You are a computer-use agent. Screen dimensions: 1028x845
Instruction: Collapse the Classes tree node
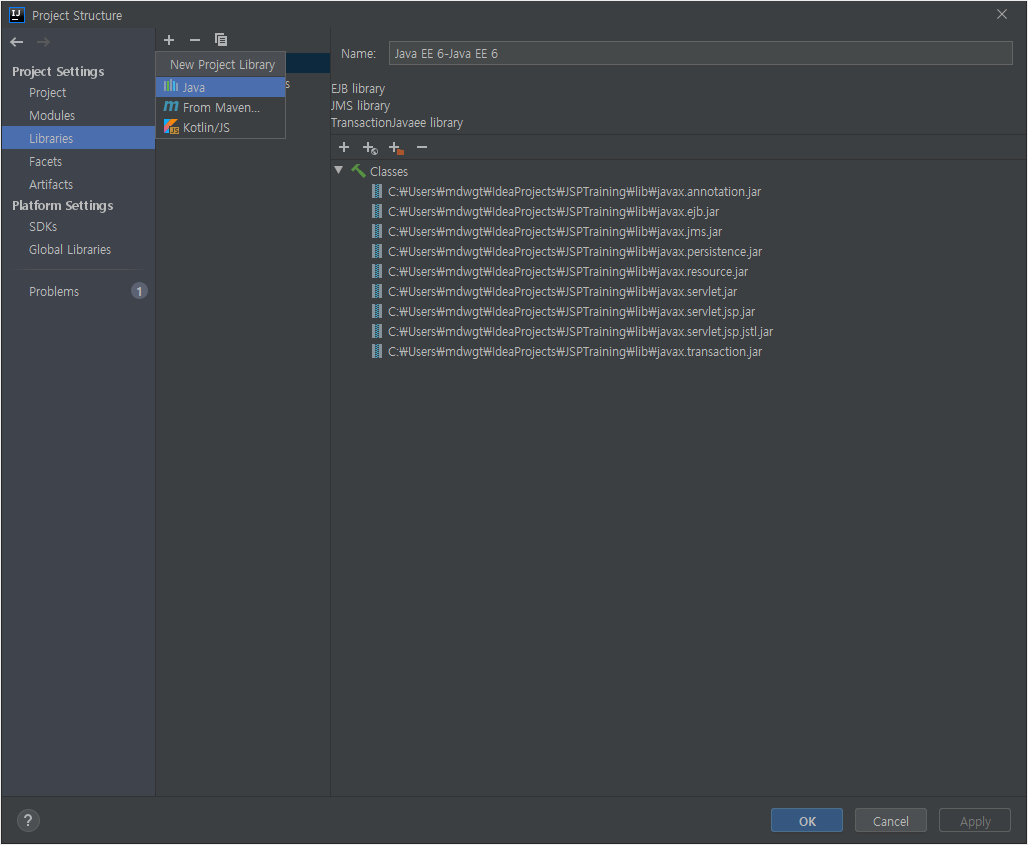click(338, 170)
